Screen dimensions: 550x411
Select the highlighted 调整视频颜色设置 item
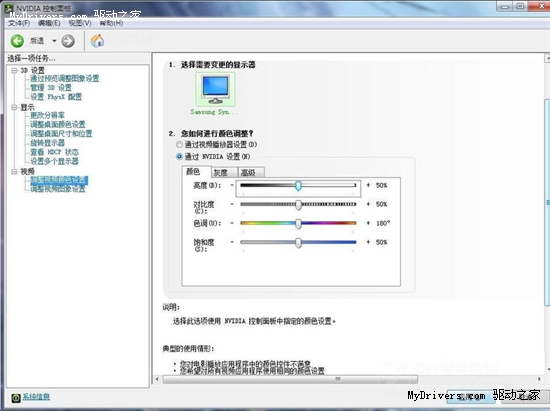coord(59,180)
